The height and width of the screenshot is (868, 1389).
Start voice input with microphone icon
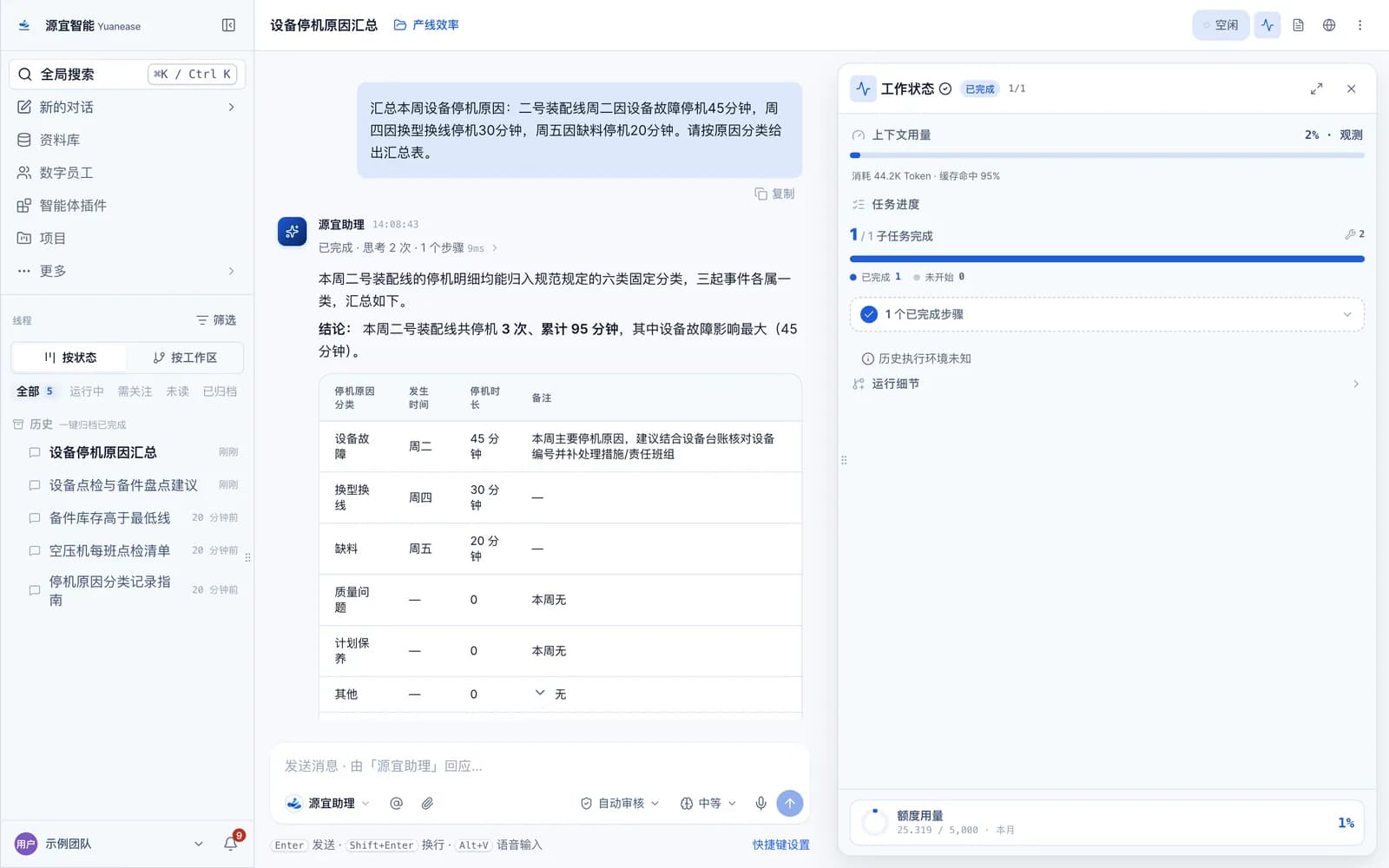760,804
